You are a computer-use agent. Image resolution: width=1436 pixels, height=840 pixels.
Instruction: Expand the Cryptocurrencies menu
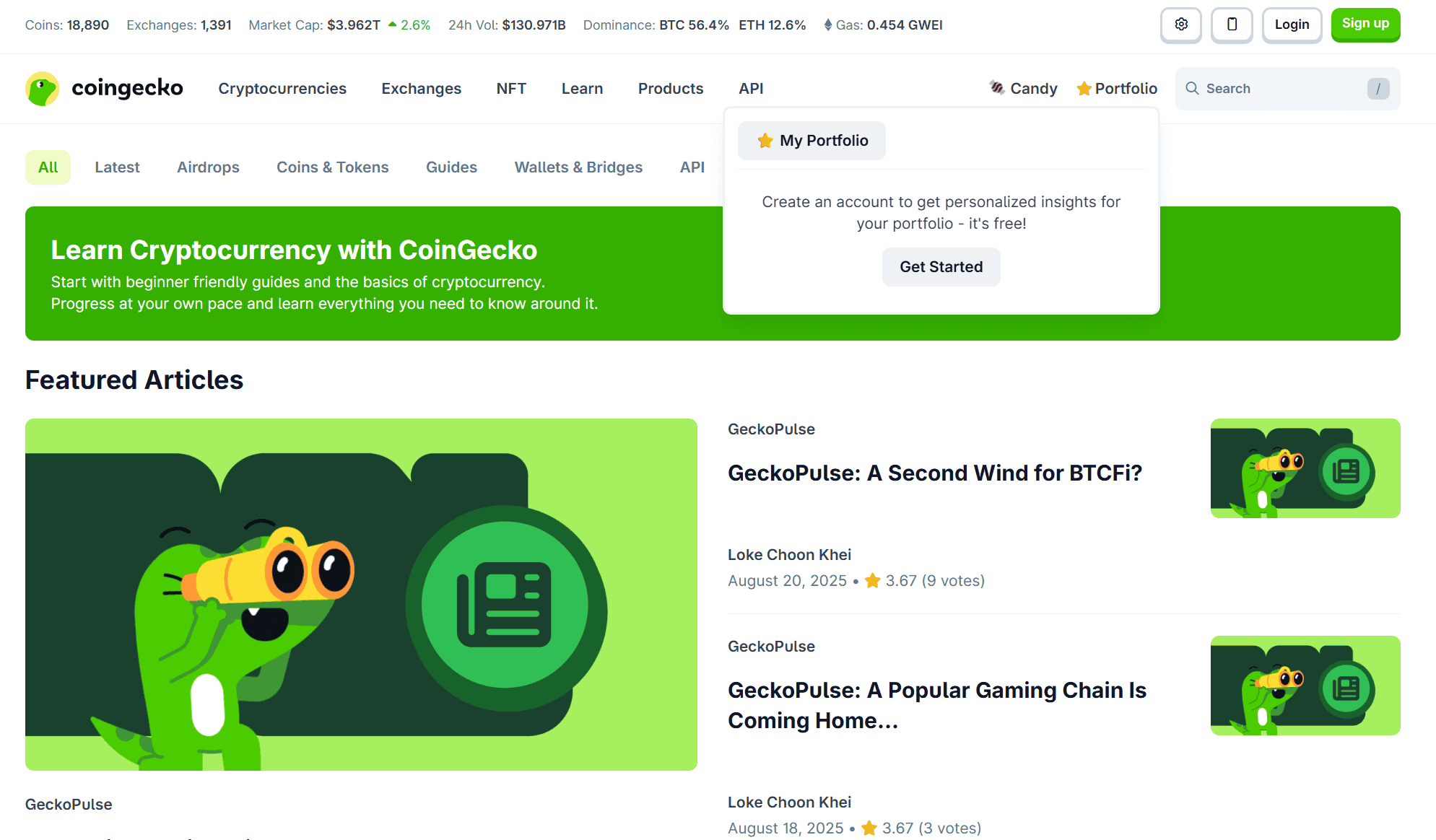(282, 88)
